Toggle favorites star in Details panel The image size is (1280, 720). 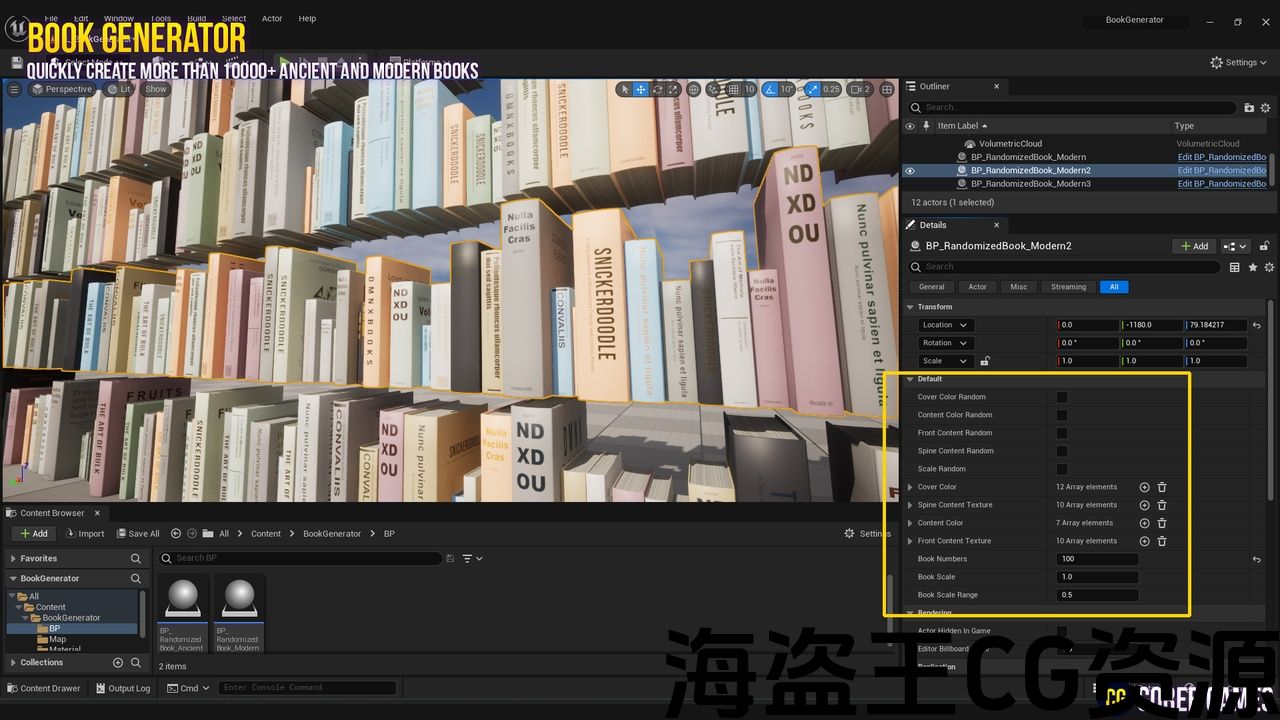pyautogui.click(x=1252, y=267)
